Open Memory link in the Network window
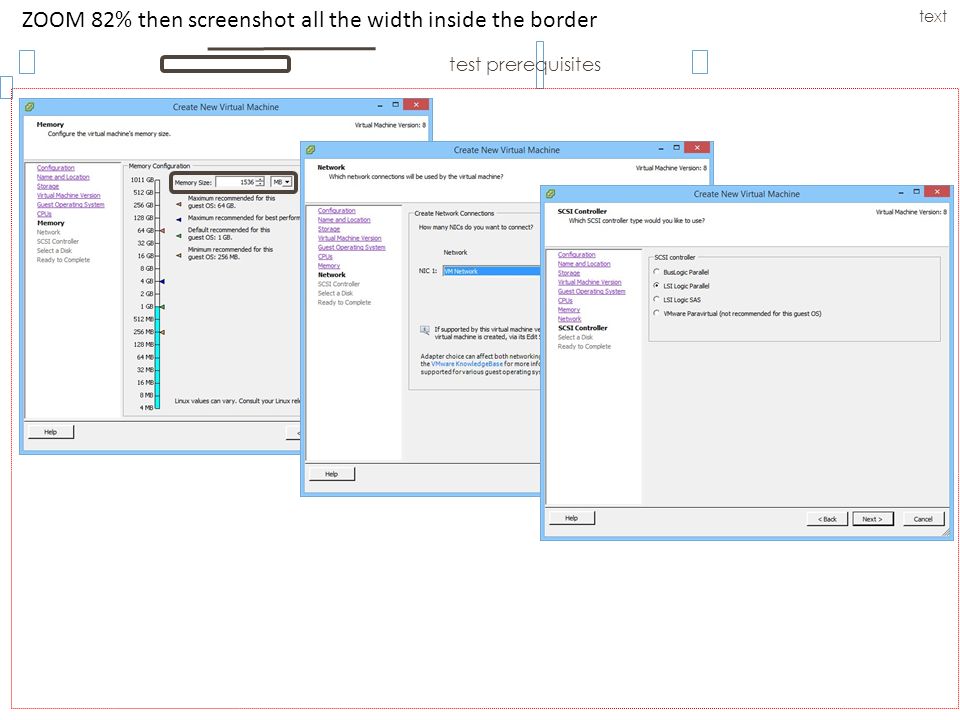The image size is (960, 720). click(x=329, y=266)
